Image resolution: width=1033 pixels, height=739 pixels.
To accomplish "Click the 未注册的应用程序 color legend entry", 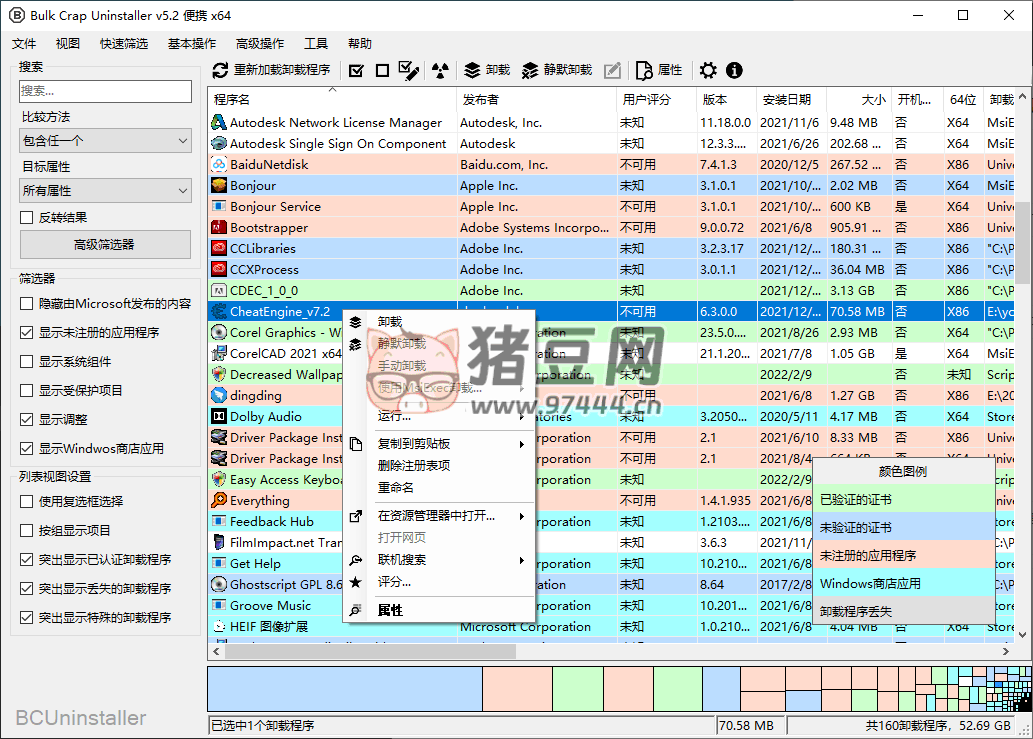I will pyautogui.click(x=868, y=555).
